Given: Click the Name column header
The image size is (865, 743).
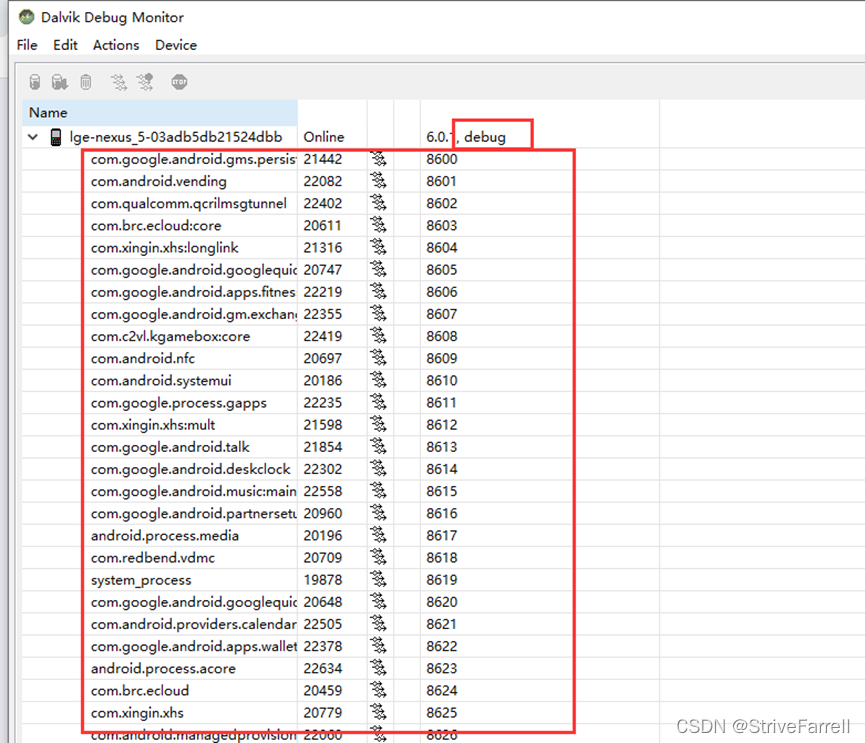Looking at the screenshot, I should pos(160,113).
